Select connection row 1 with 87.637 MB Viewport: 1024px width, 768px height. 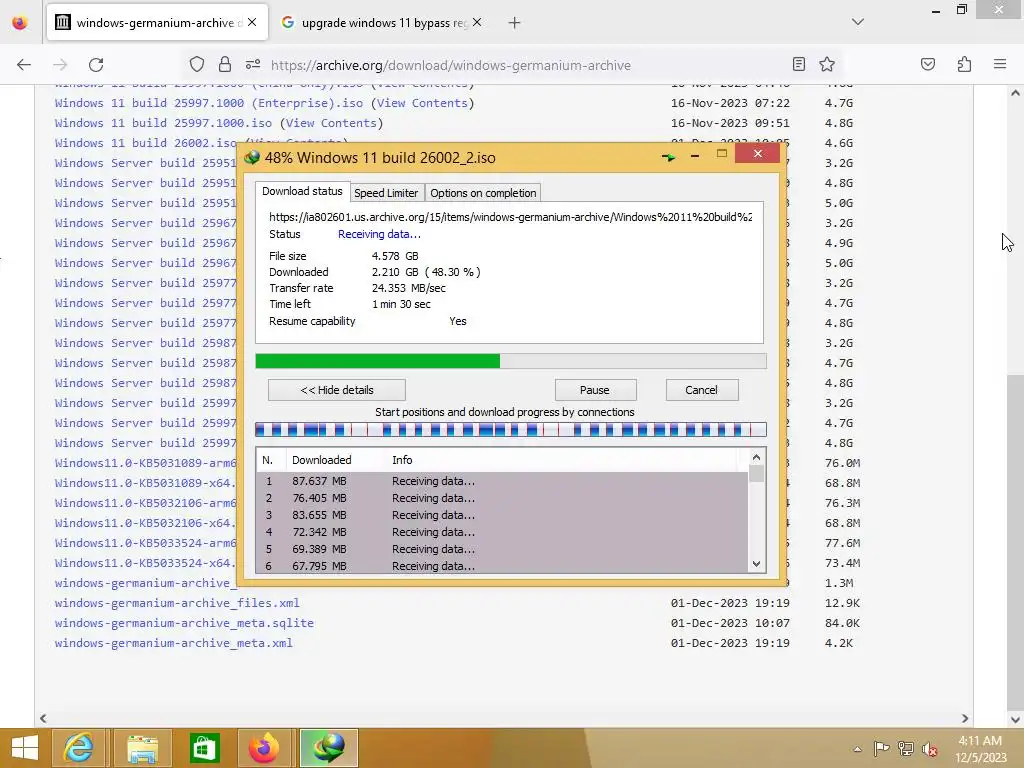502,481
